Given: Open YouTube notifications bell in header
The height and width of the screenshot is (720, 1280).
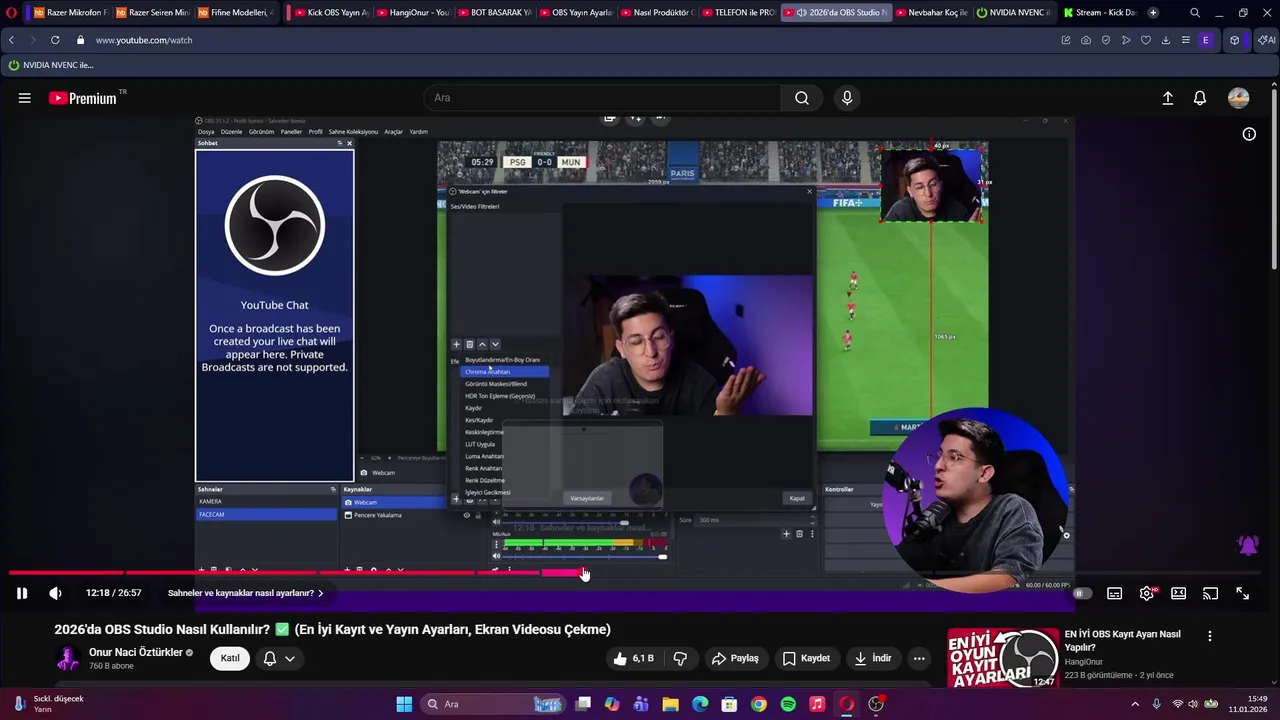Looking at the screenshot, I should coord(1200,98).
